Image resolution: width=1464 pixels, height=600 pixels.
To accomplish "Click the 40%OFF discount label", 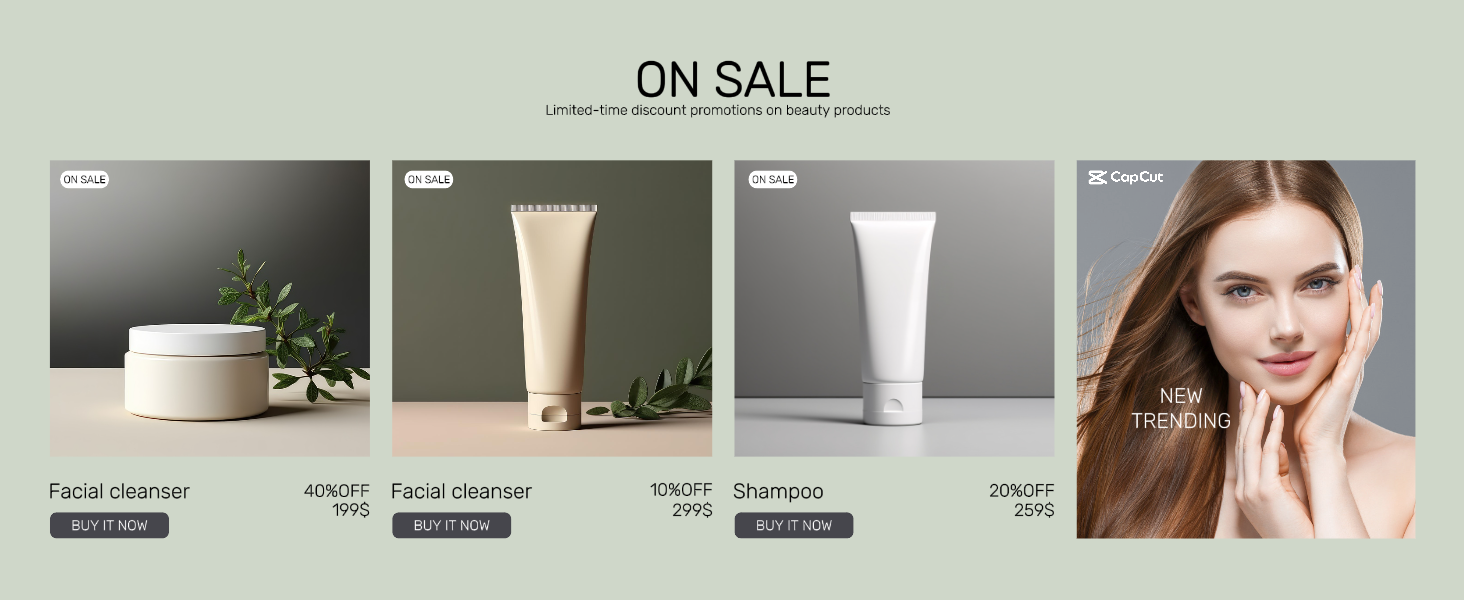I will (x=337, y=490).
